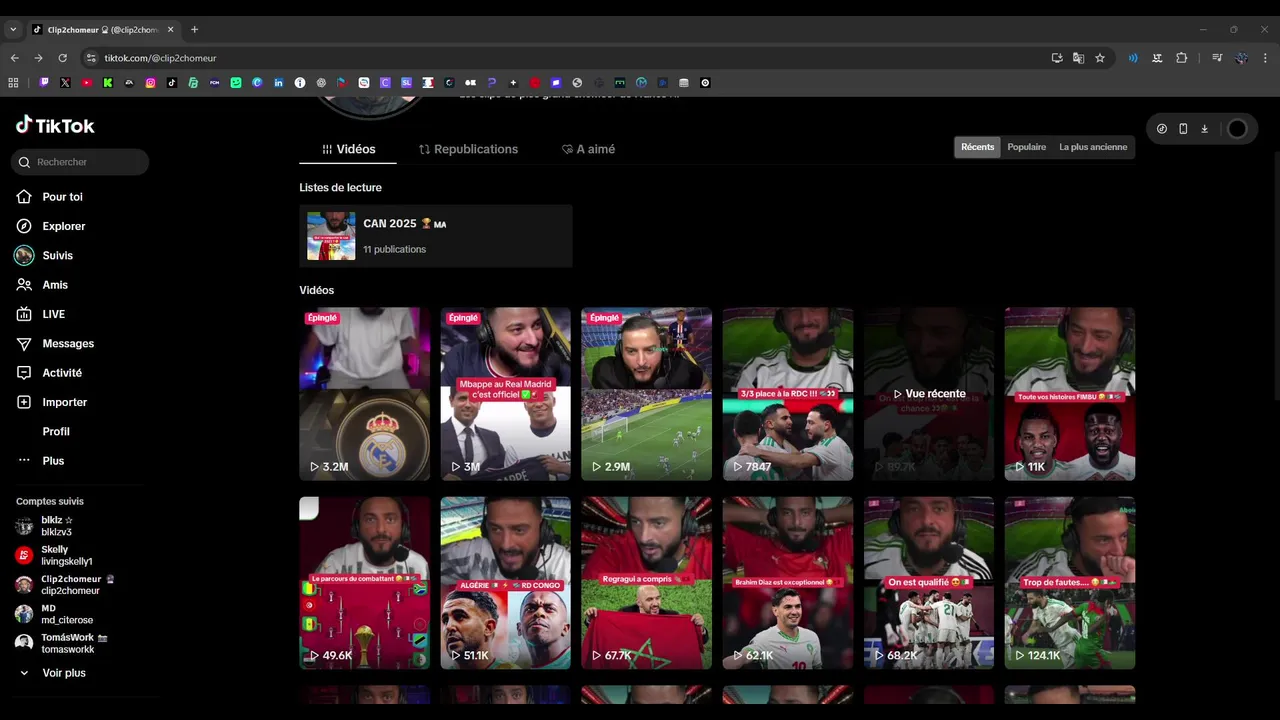Open the Algérie RD Congo video

[x=506, y=583]
